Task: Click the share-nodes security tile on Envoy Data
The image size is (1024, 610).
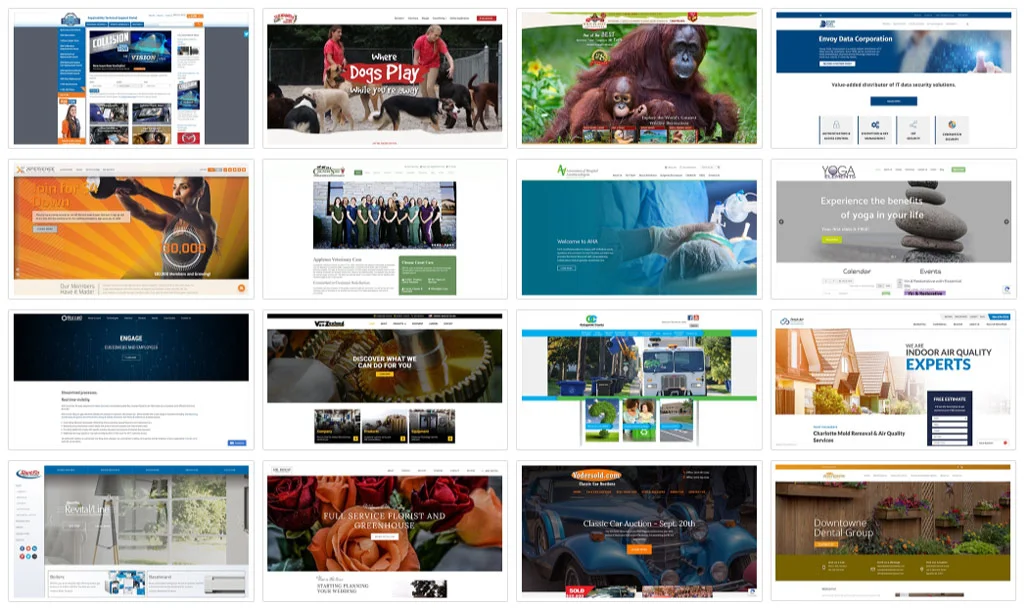Action: (913, 130)
